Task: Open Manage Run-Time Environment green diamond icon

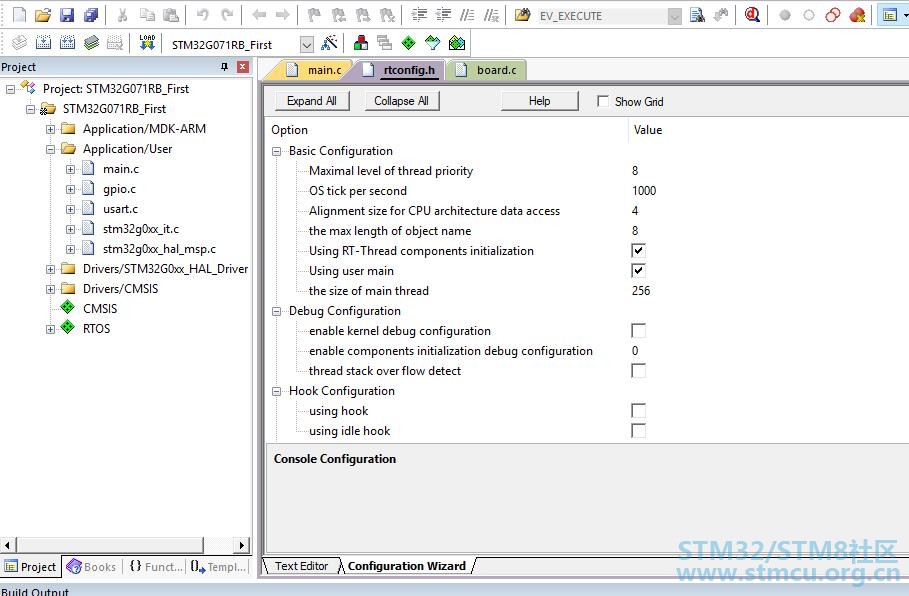Action: (x=409, y=43)
